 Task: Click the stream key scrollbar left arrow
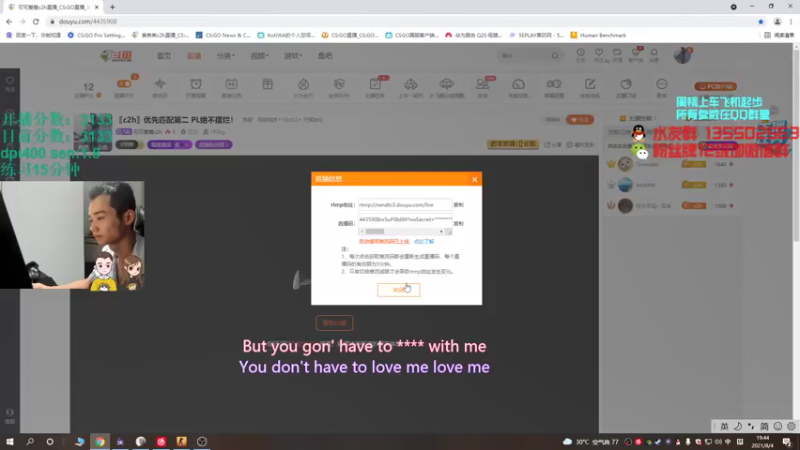pyautogui.click(x=362, y=232)
